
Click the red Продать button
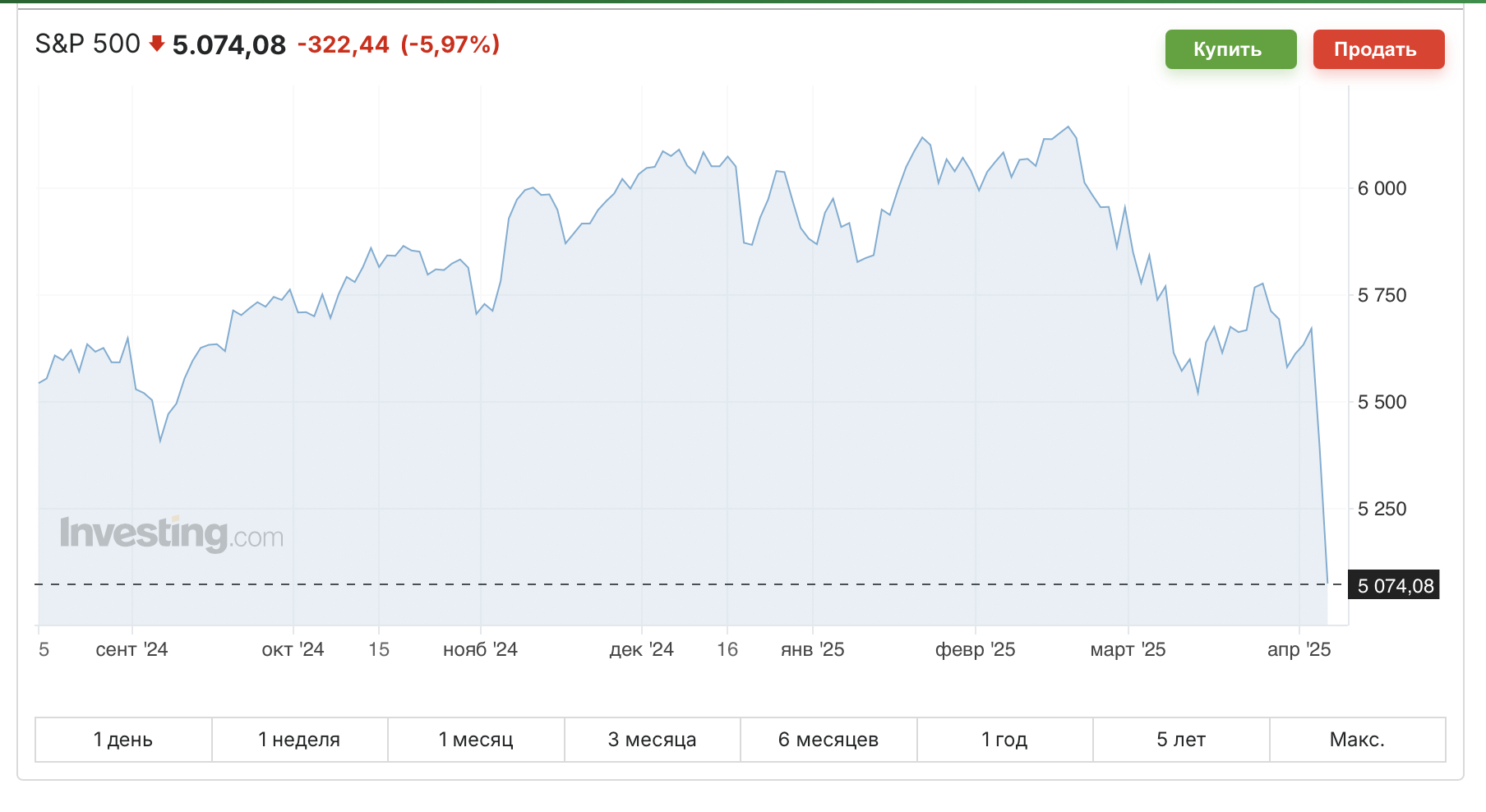[x=1378, y=49]
